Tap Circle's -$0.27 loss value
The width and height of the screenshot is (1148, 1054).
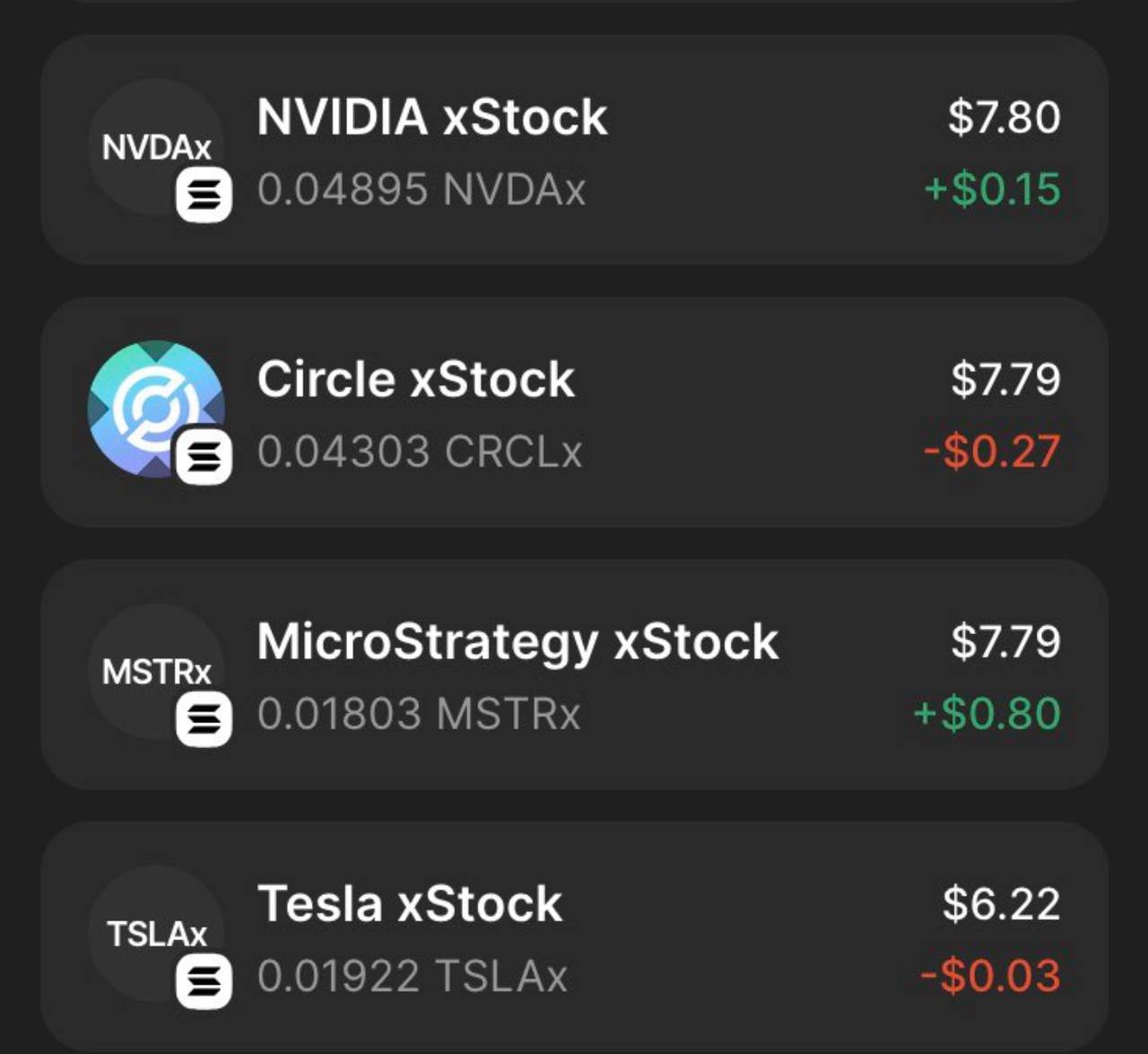click(x=992, y=451)
